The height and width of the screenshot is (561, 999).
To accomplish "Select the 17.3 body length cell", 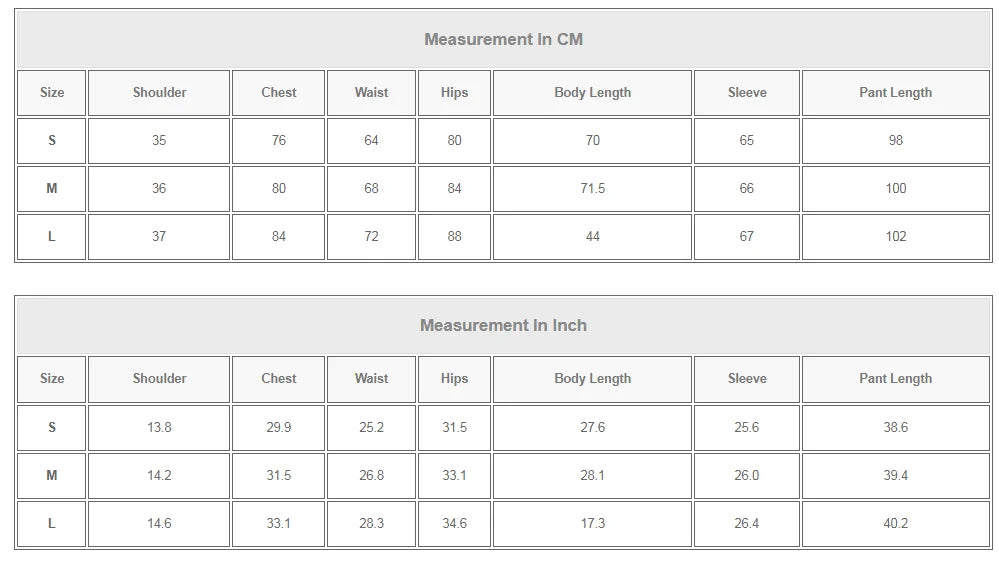I will [593, 524].
